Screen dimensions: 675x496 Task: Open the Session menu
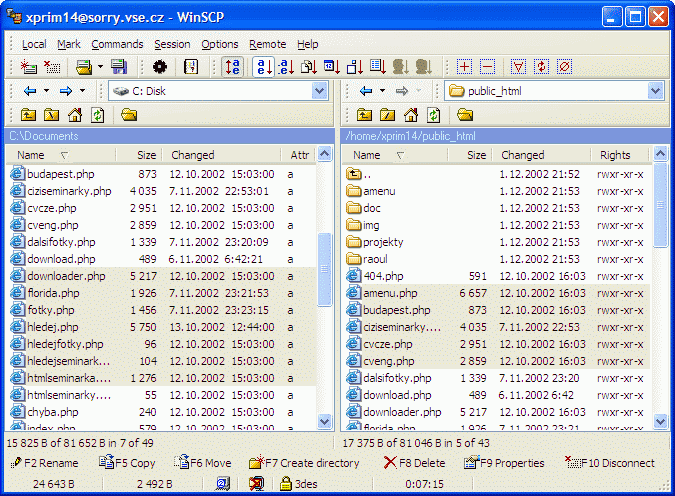click(172, 44)
